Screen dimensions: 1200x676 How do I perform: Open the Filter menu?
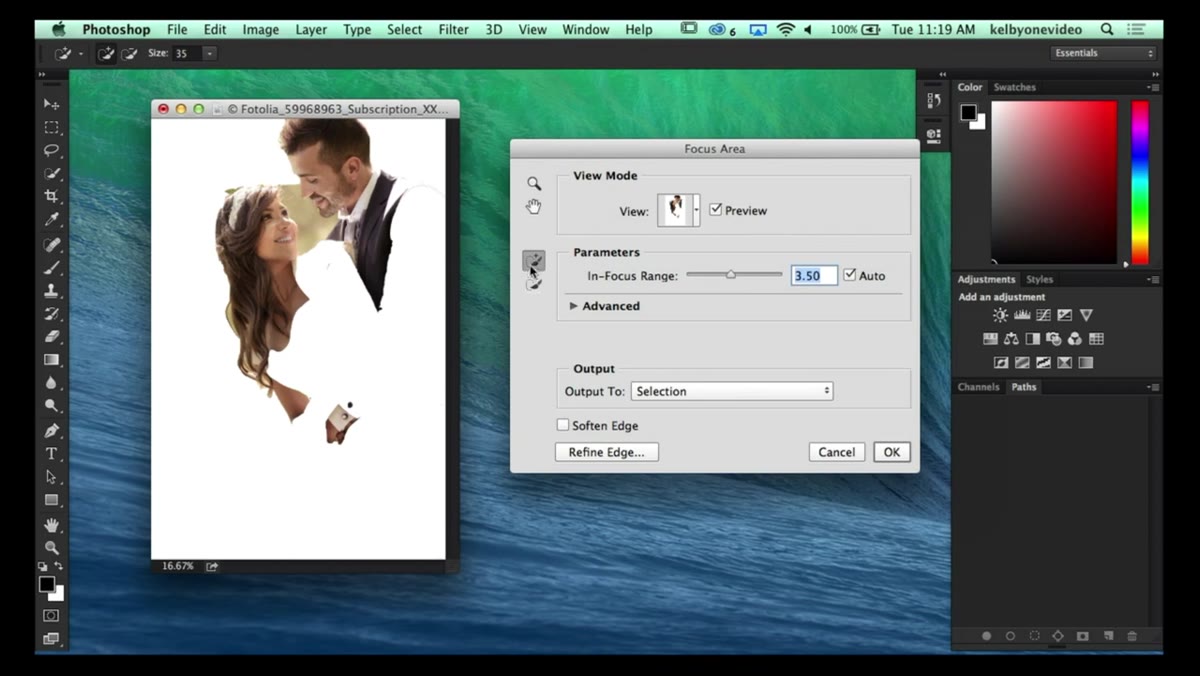[453, 29]
